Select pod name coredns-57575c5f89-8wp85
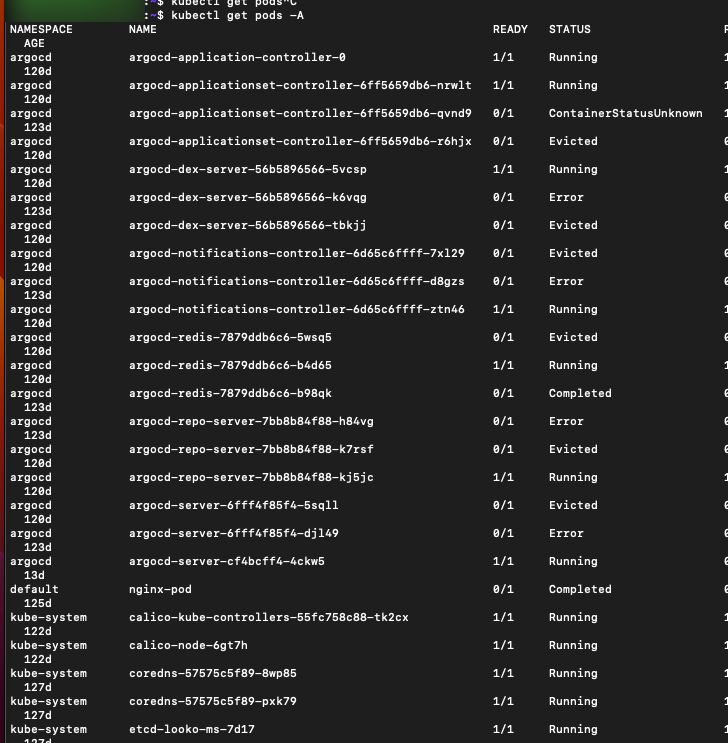This screenshot has width=728, height=743. 213,673
